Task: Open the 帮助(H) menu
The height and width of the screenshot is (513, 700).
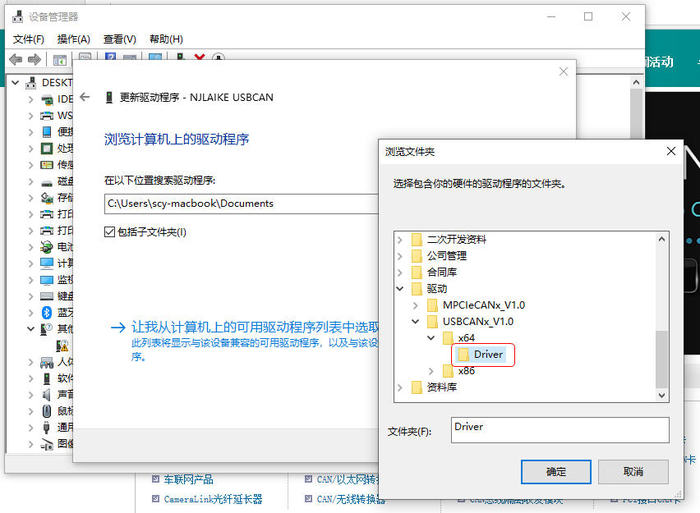Action: point(166,39)
